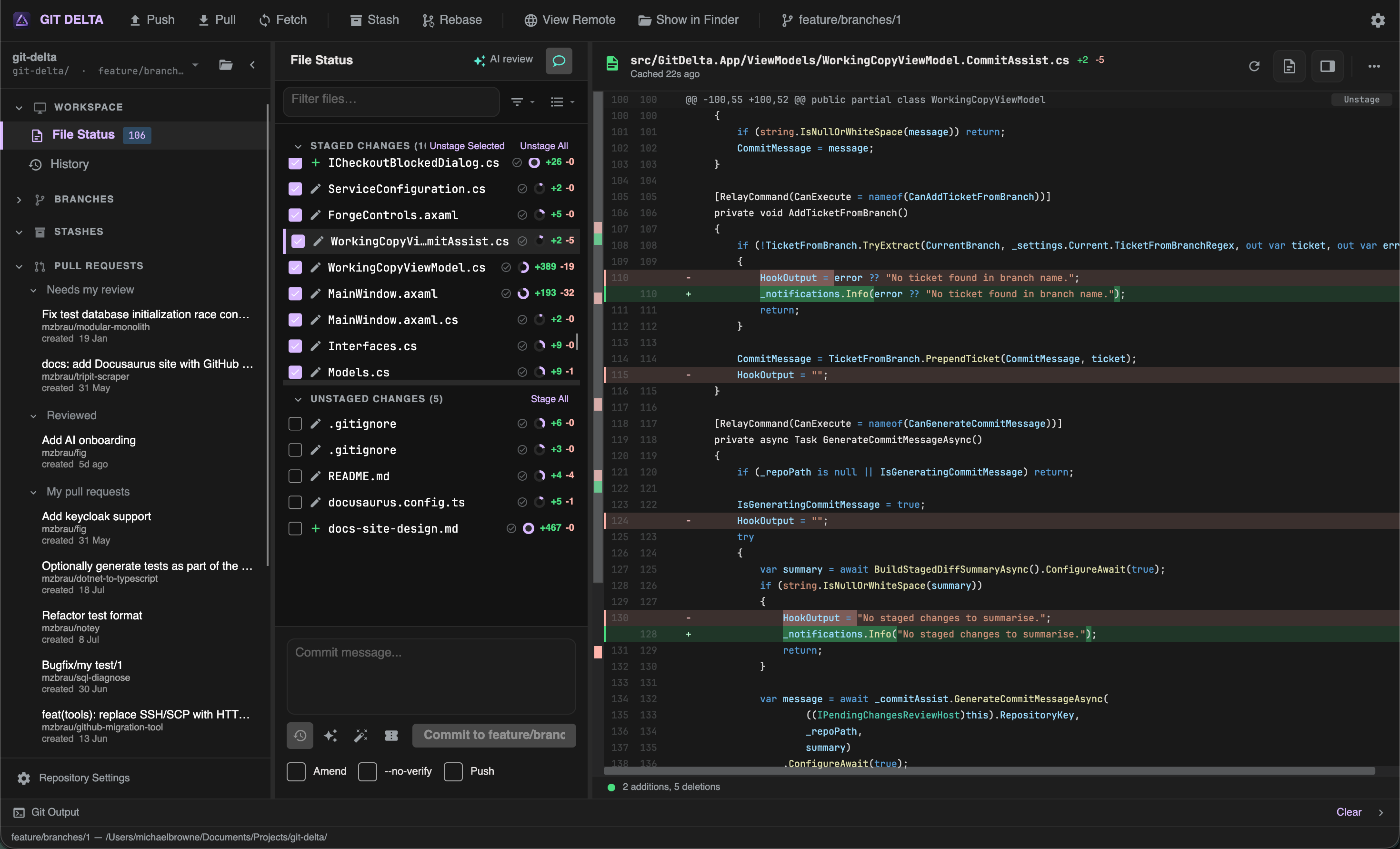Open repository branch selector dropdown arrow
Viewport: 1400px width, 849px height.
(x=195, y=64)
